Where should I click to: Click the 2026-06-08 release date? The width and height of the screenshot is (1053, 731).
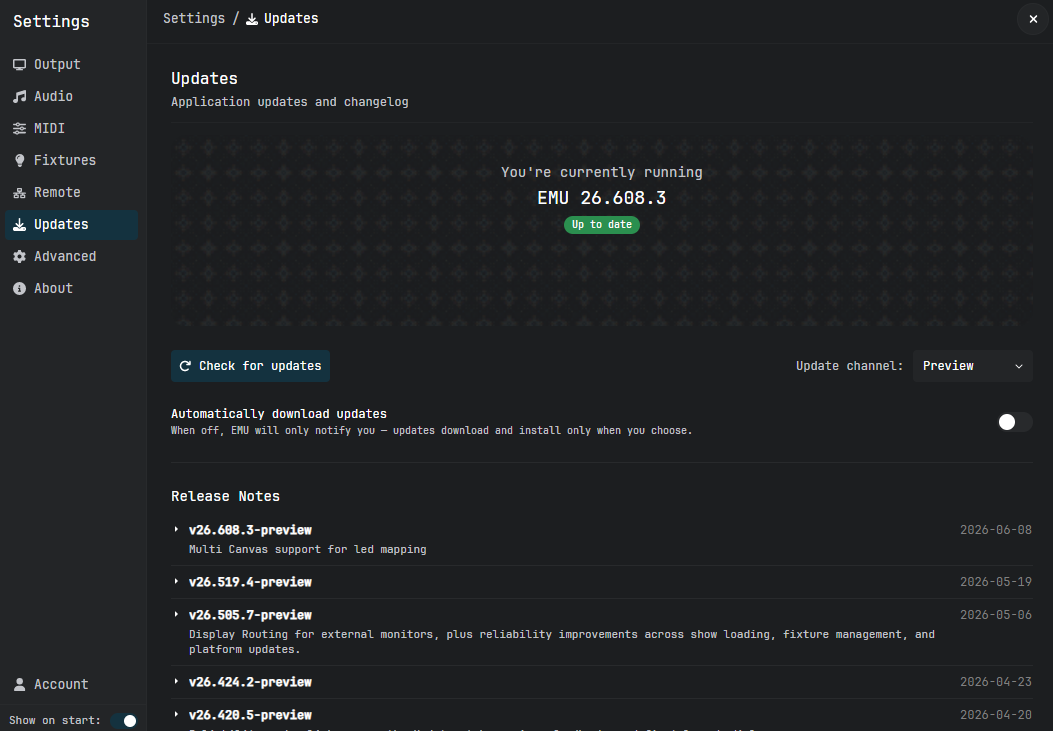[x=996, y=530]
